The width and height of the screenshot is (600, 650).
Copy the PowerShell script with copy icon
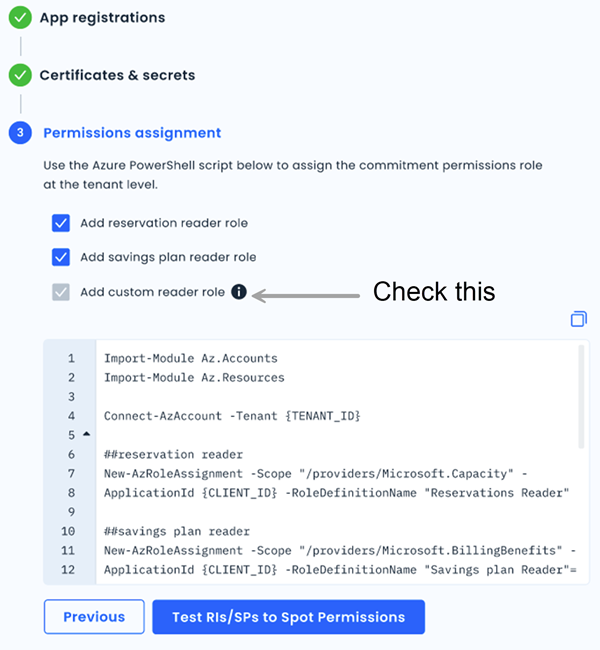click(x=578, y=319)
